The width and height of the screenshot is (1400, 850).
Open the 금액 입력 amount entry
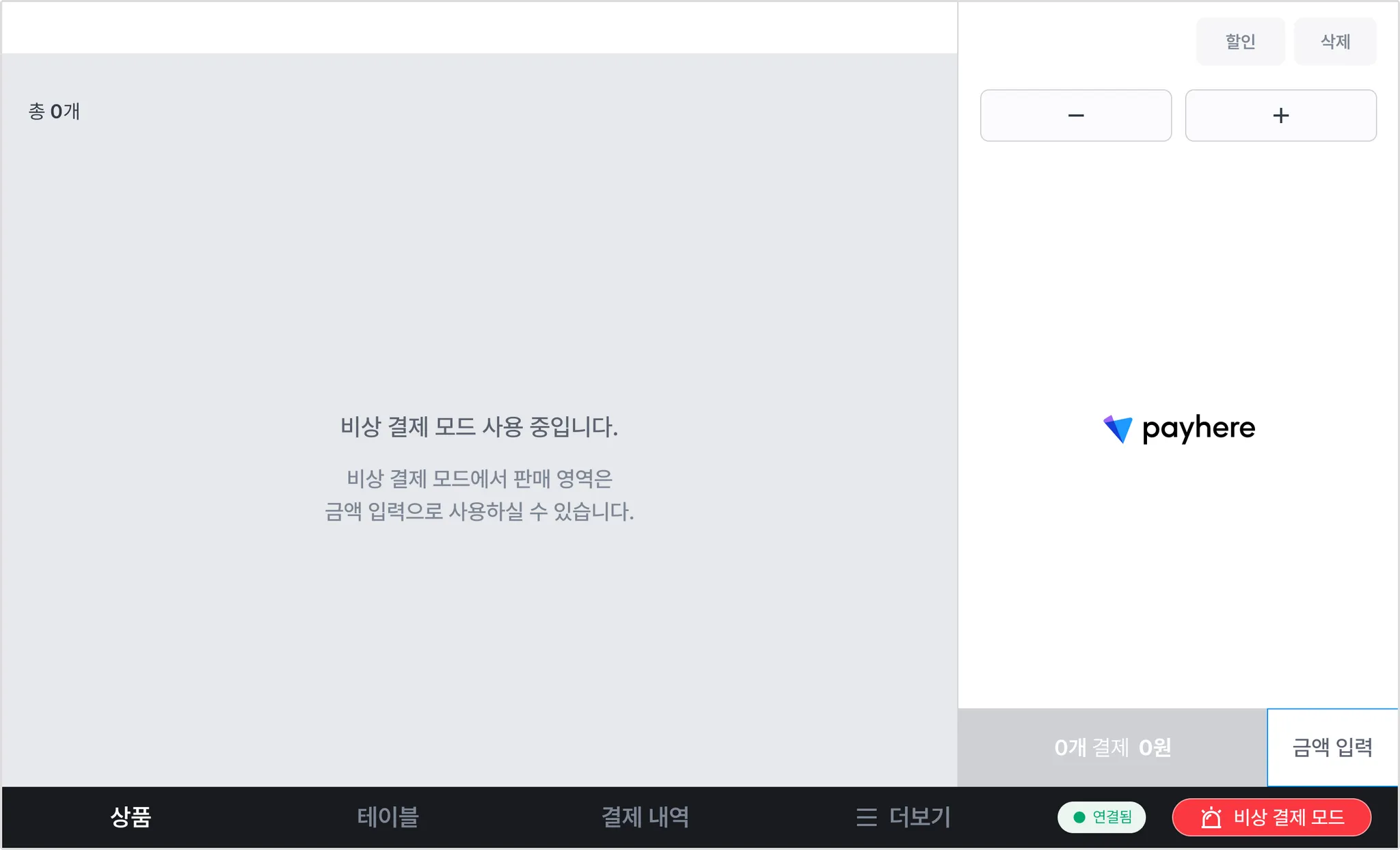(1332, 748)
